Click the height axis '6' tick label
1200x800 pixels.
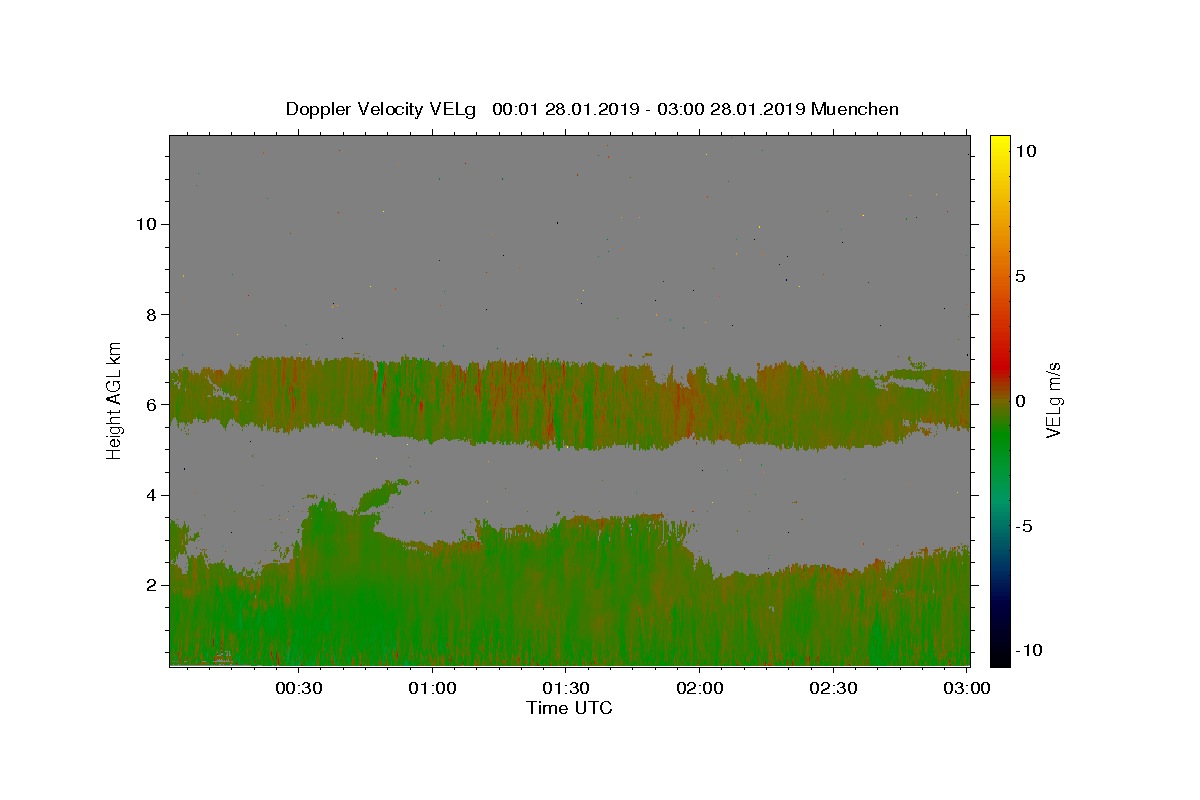click(x=150, y=405)
